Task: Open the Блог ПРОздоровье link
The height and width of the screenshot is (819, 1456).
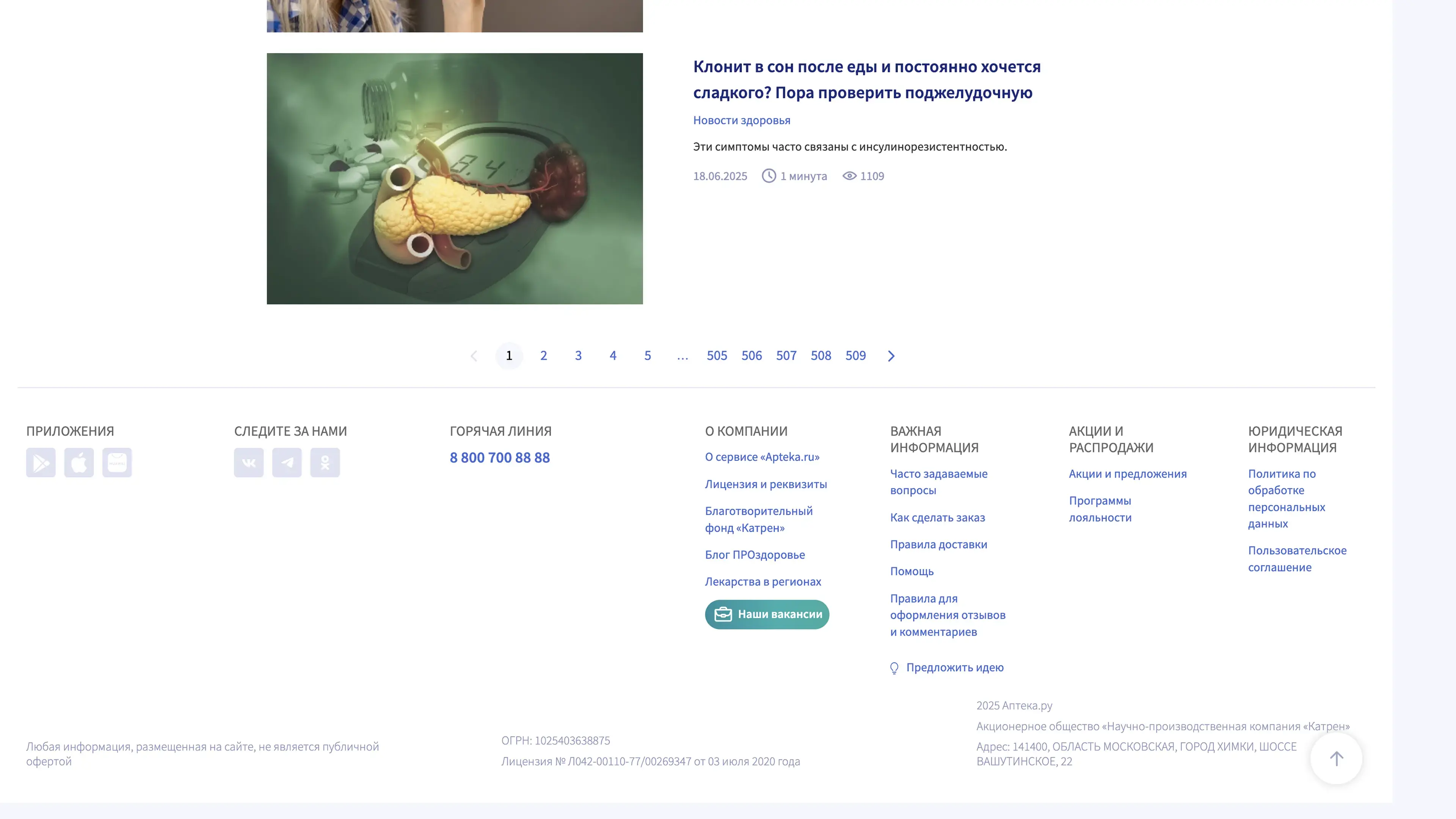Action: pos(755,555)
